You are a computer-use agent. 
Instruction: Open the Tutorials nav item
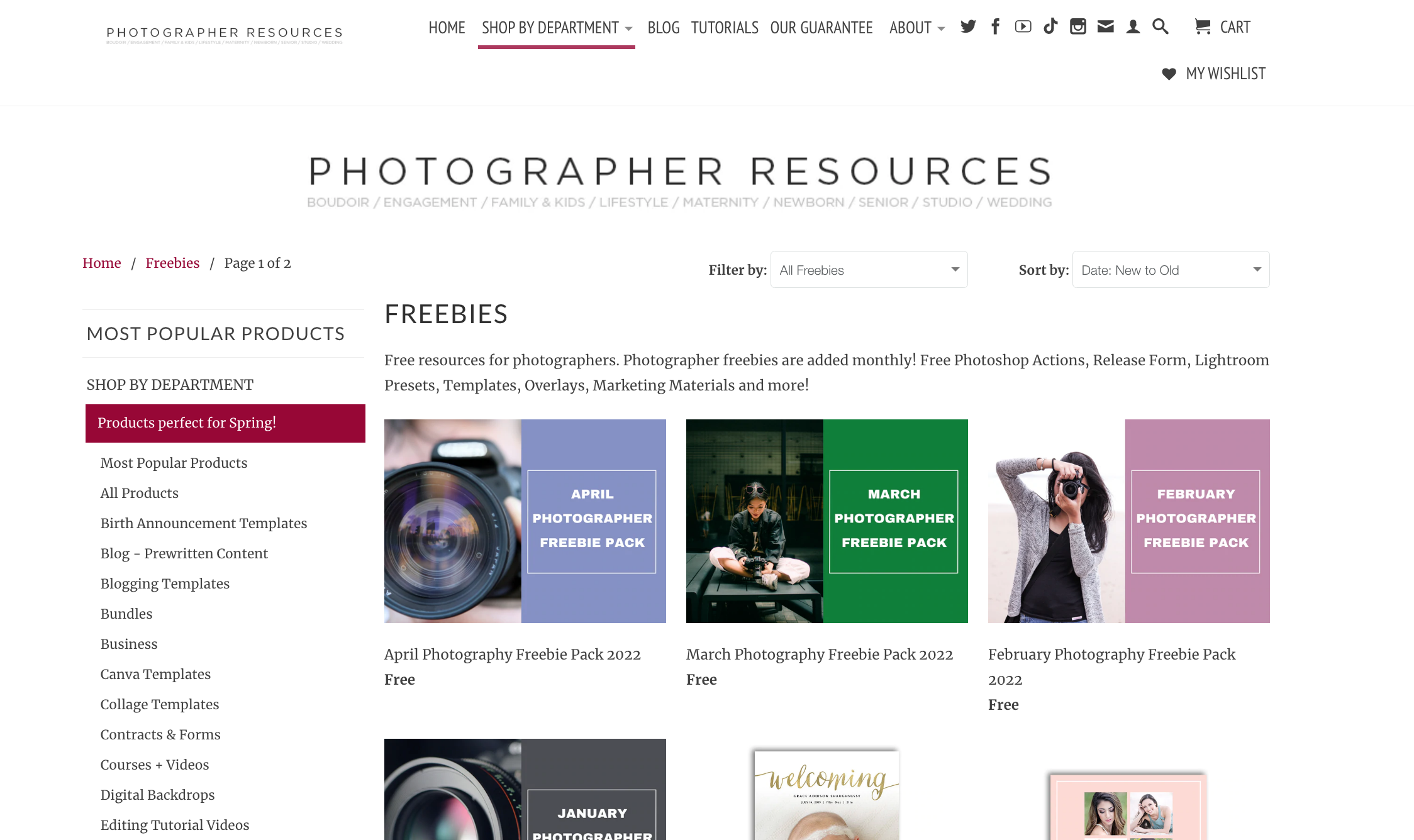point(725,28)
